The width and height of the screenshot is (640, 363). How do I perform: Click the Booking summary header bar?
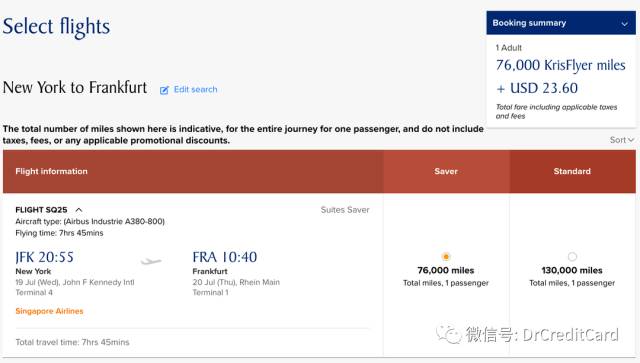pos(561,23)
